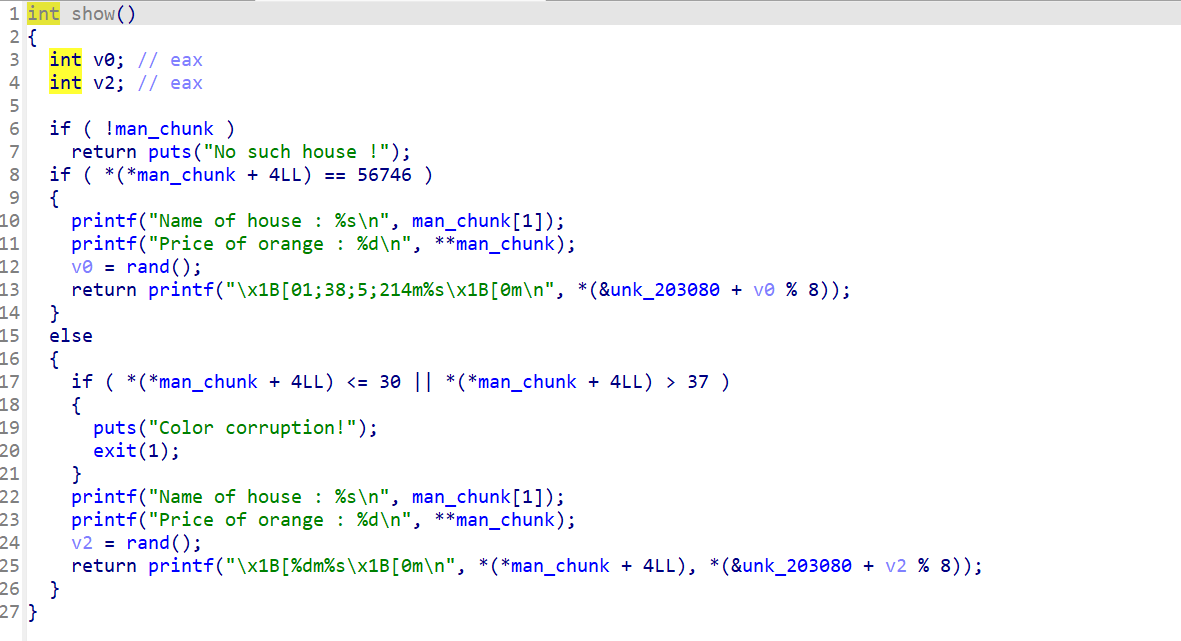Click the // eax comment on line 3
The image size is (1181, 641).
pos(170,60)
